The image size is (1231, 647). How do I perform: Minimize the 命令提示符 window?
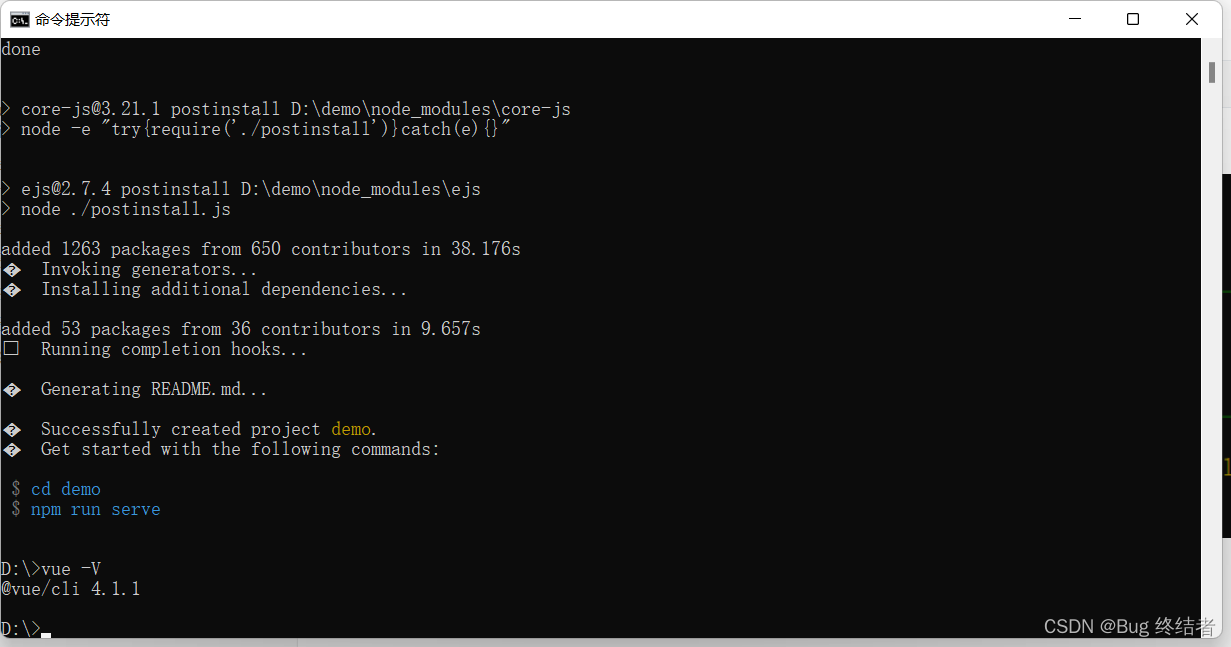(x=1075, y=19)
